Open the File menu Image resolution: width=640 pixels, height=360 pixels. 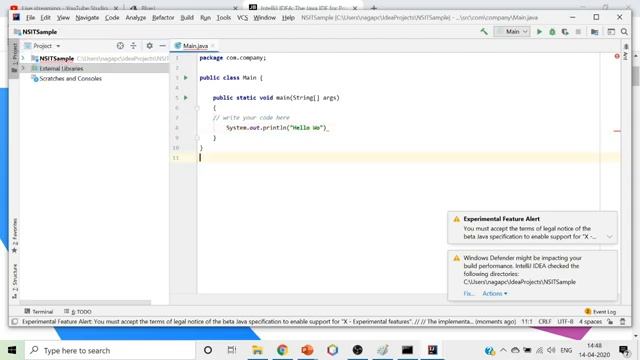click(x=30, y=18)
